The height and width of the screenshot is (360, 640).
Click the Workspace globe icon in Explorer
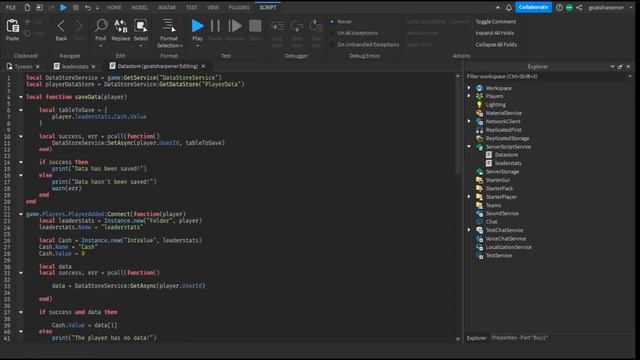480,88
